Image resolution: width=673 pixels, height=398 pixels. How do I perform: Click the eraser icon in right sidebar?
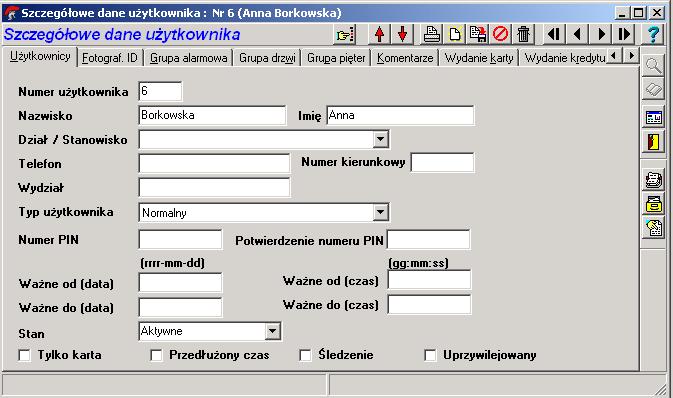pos(653,90)
